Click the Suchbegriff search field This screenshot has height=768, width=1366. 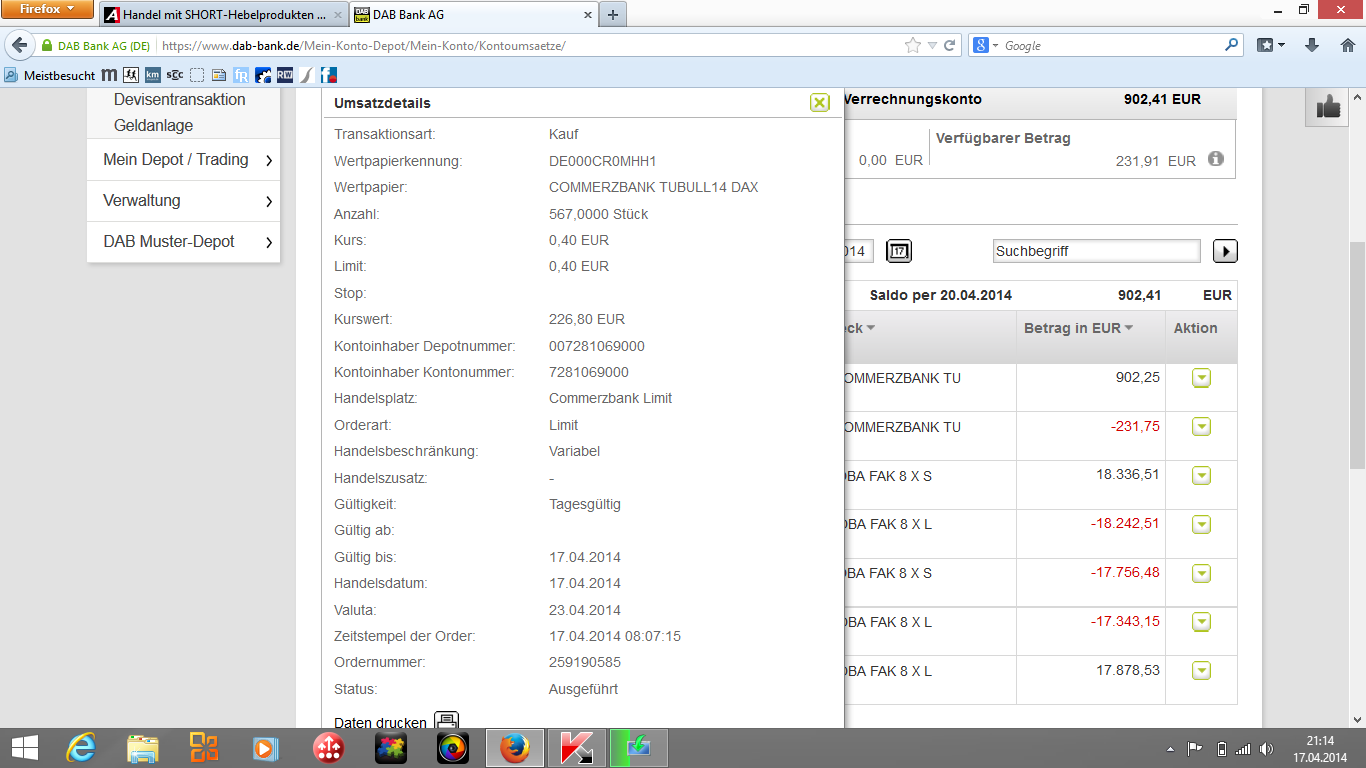pyautogui.click(x=1097, y=251)
